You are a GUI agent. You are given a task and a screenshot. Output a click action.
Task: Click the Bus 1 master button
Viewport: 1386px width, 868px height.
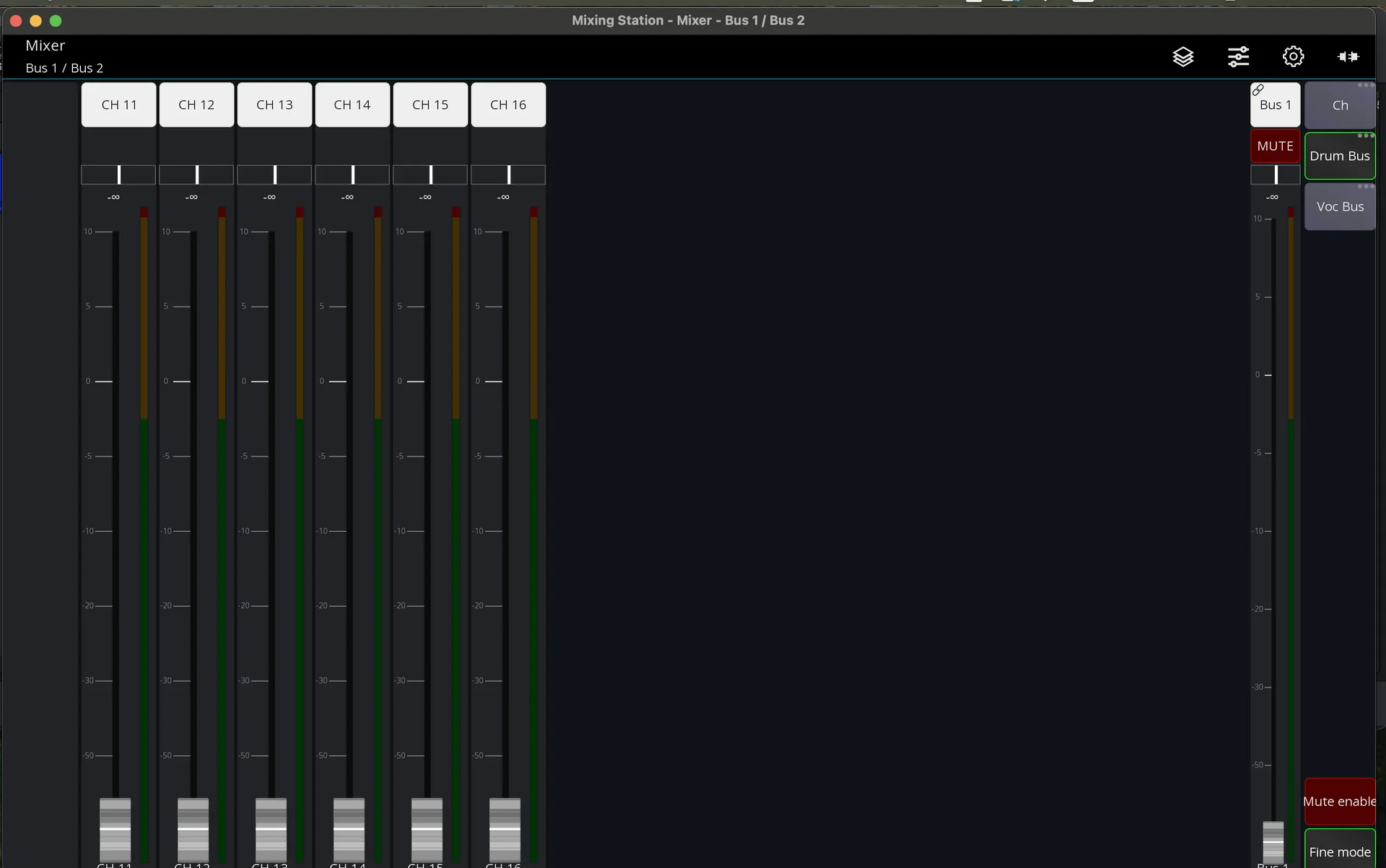(1276, 107)
